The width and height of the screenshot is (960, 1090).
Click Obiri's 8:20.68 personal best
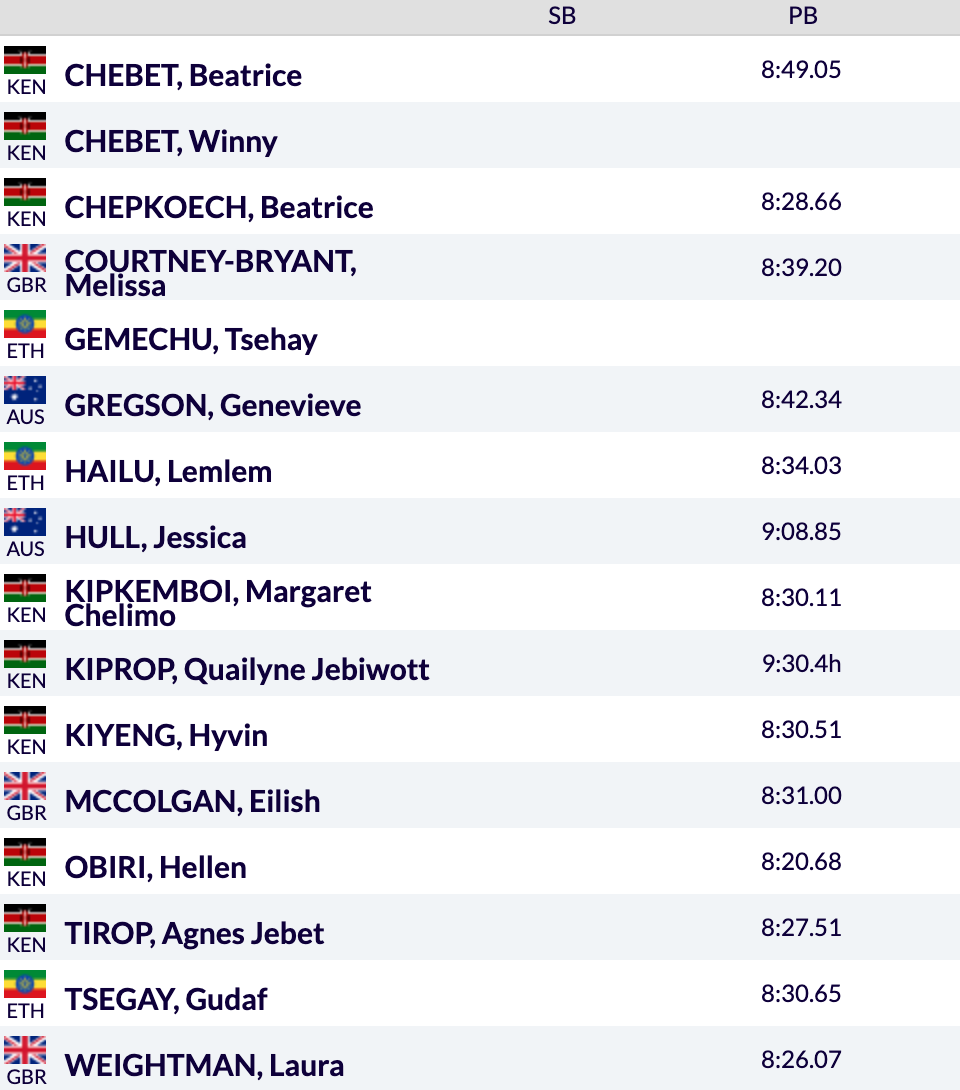(801, 862)
